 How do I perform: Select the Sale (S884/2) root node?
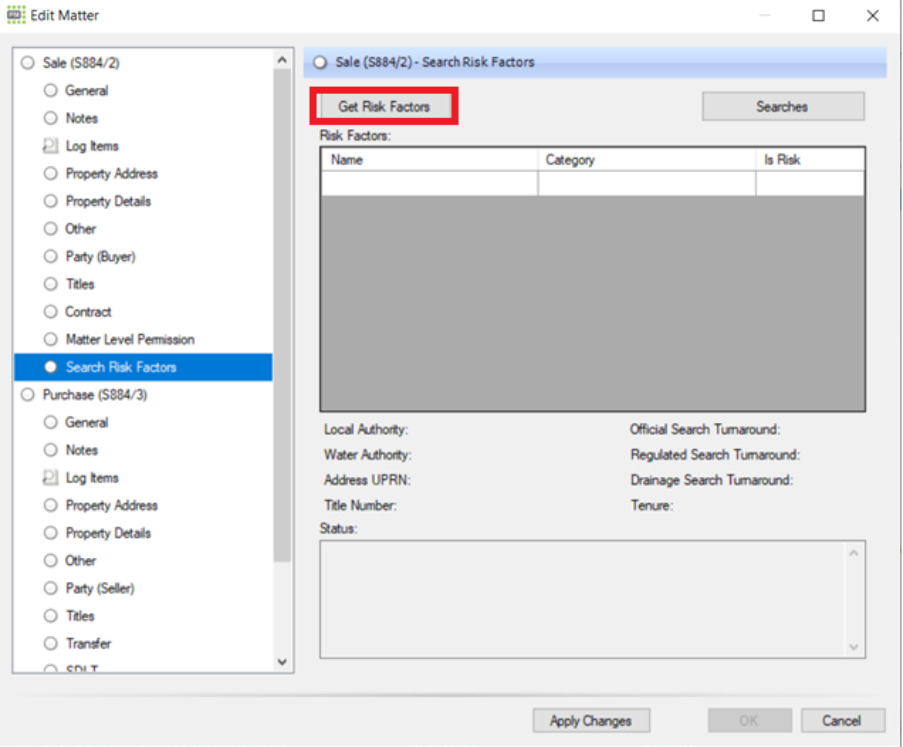[x=81, y=63]
